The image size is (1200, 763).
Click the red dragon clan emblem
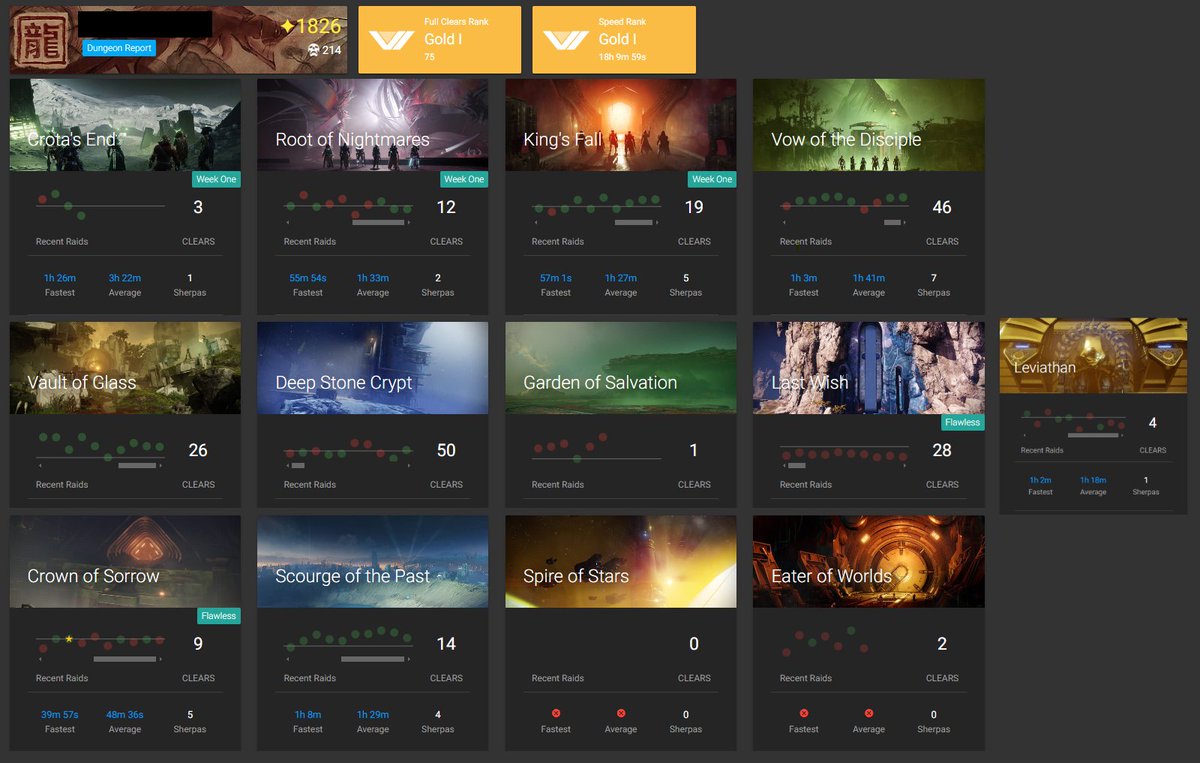pos(41,39)
